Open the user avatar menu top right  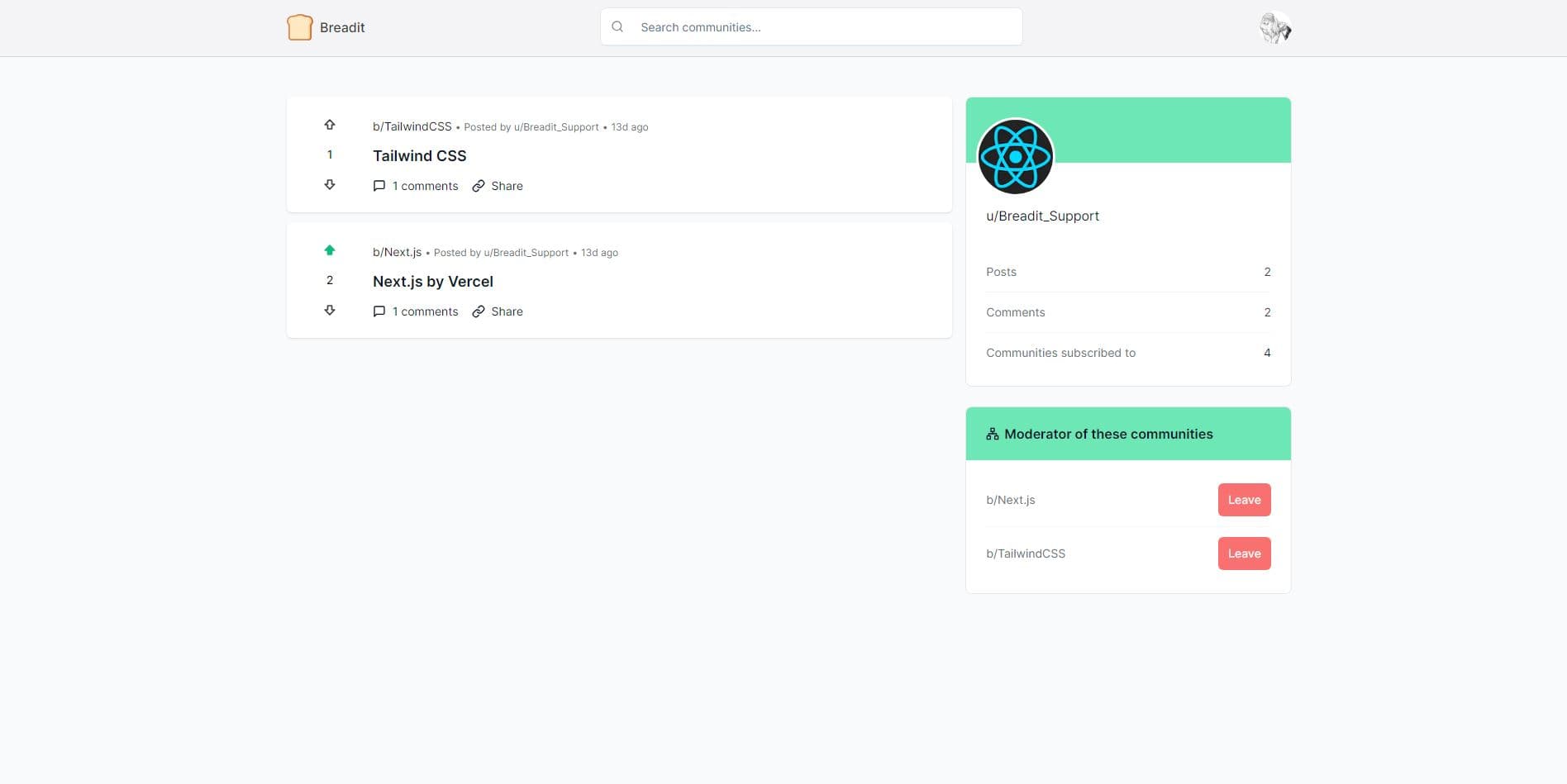[x=1274, y=27]
